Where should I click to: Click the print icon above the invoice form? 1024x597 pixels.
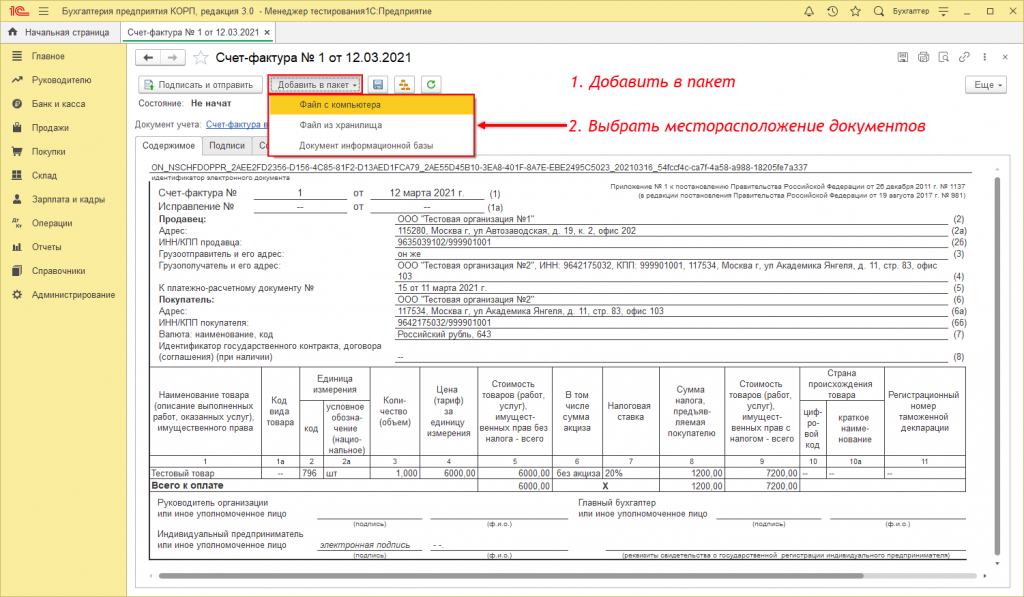923,57
